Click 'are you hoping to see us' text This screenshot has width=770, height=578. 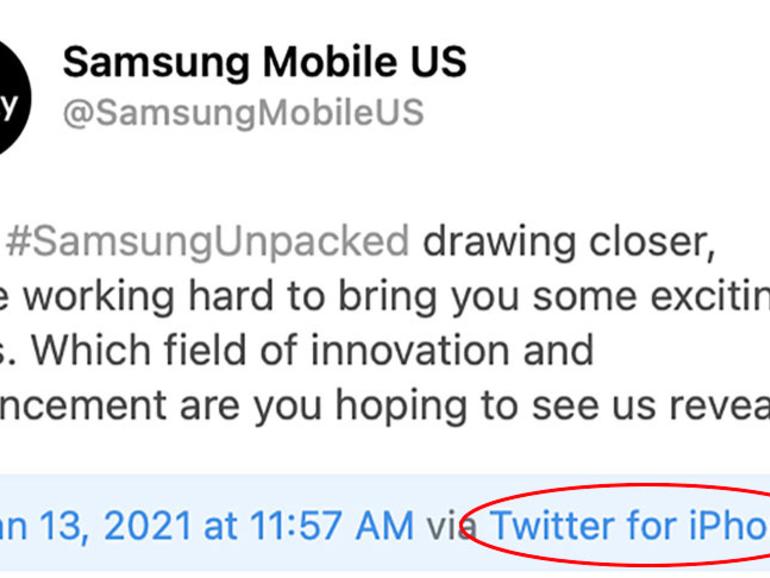(x=417, y=406)
